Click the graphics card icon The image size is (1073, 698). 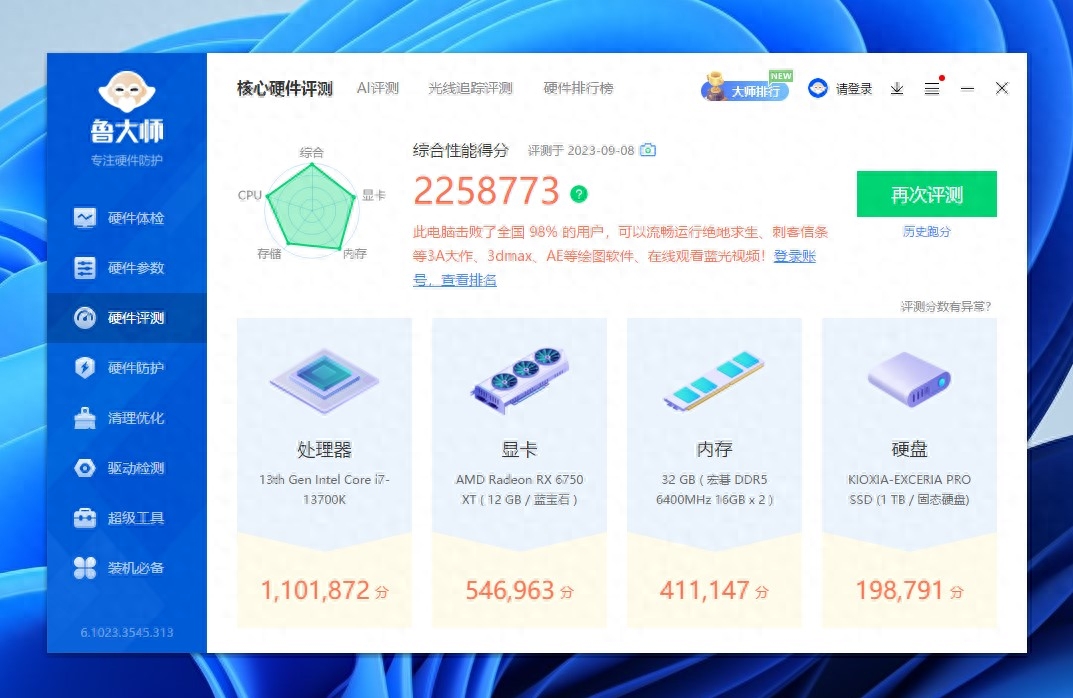[519, 379]
